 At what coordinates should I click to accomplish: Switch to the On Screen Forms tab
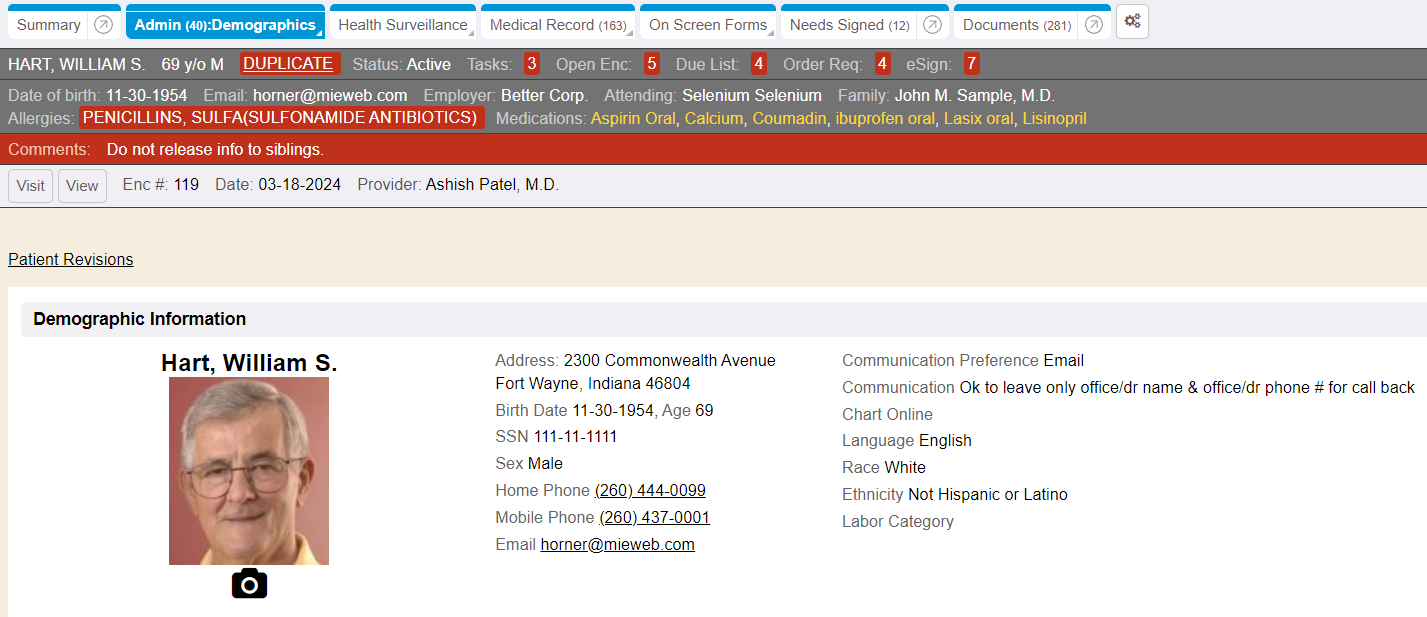707,25
